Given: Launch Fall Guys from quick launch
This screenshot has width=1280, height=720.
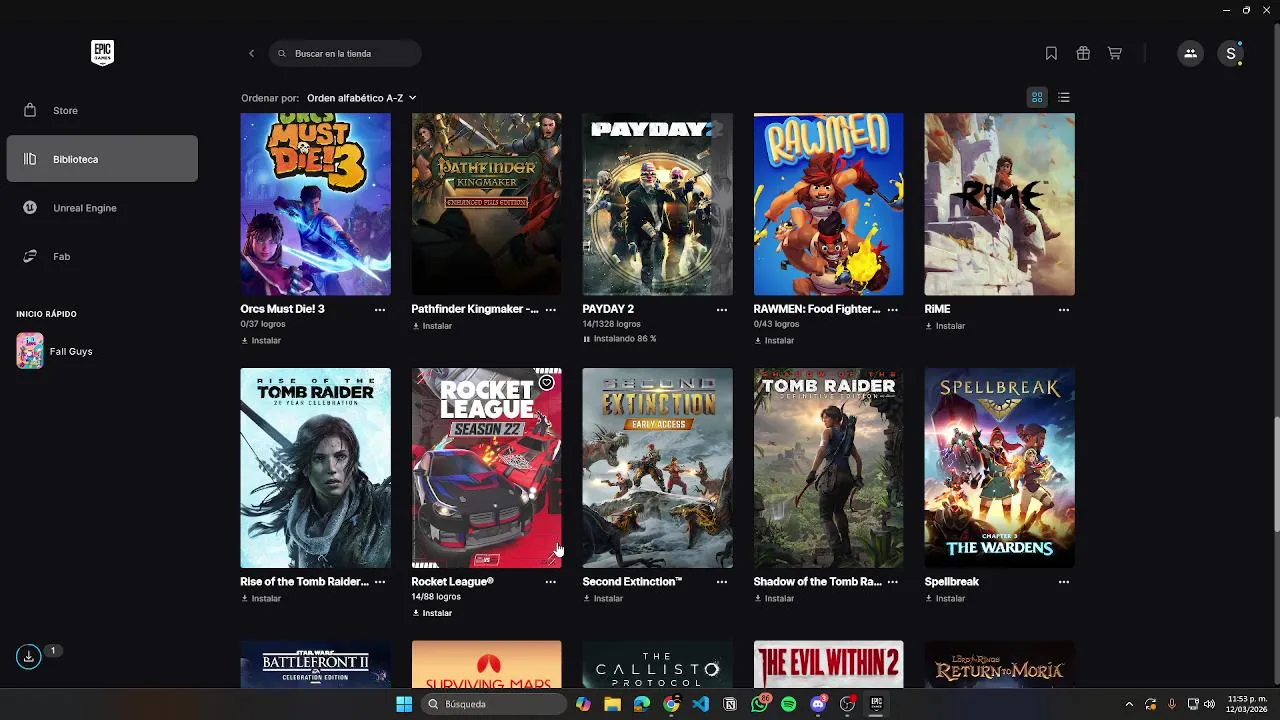Looking at the screenshot, I should [x=55, y=351].
